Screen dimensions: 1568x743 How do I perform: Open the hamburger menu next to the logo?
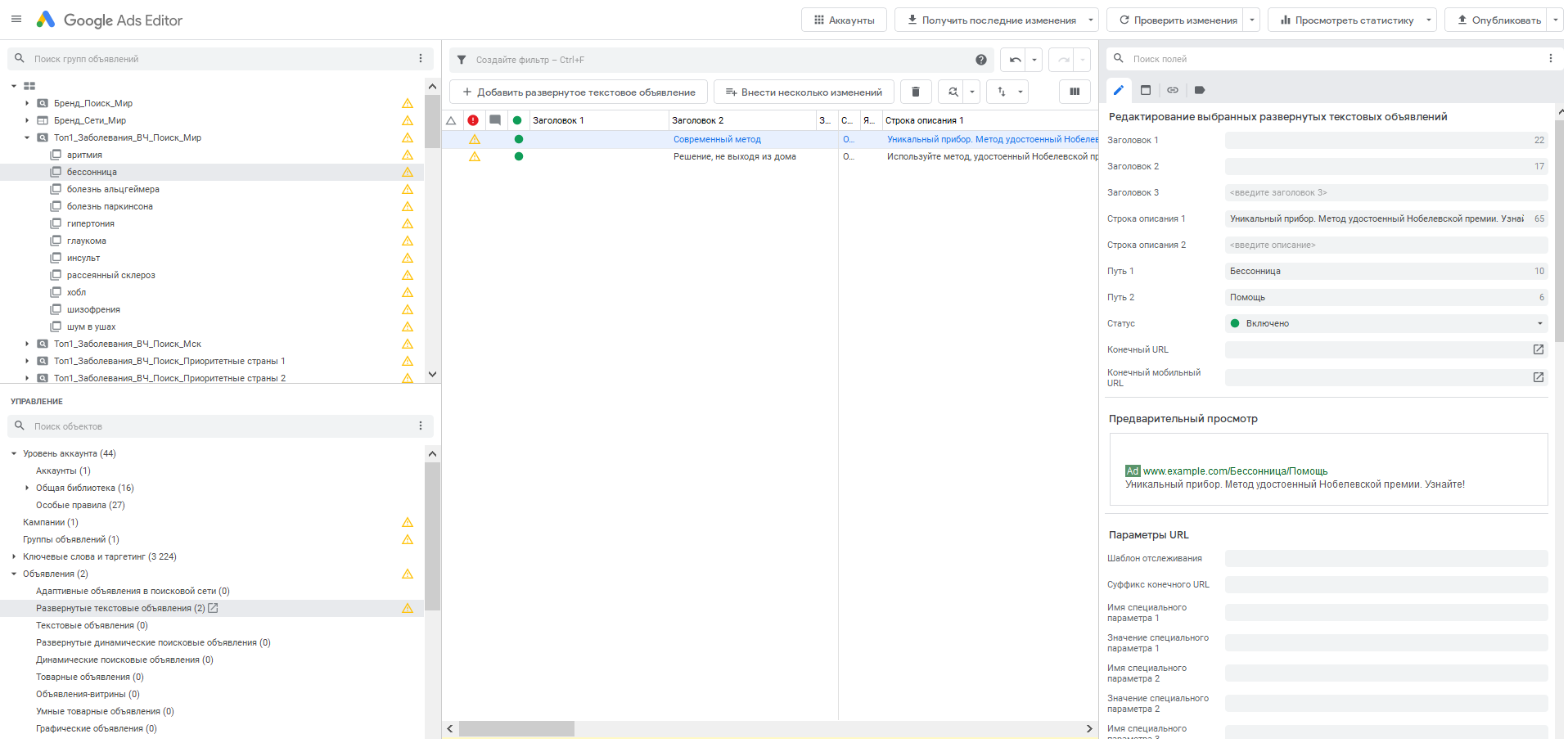(16, 20)
